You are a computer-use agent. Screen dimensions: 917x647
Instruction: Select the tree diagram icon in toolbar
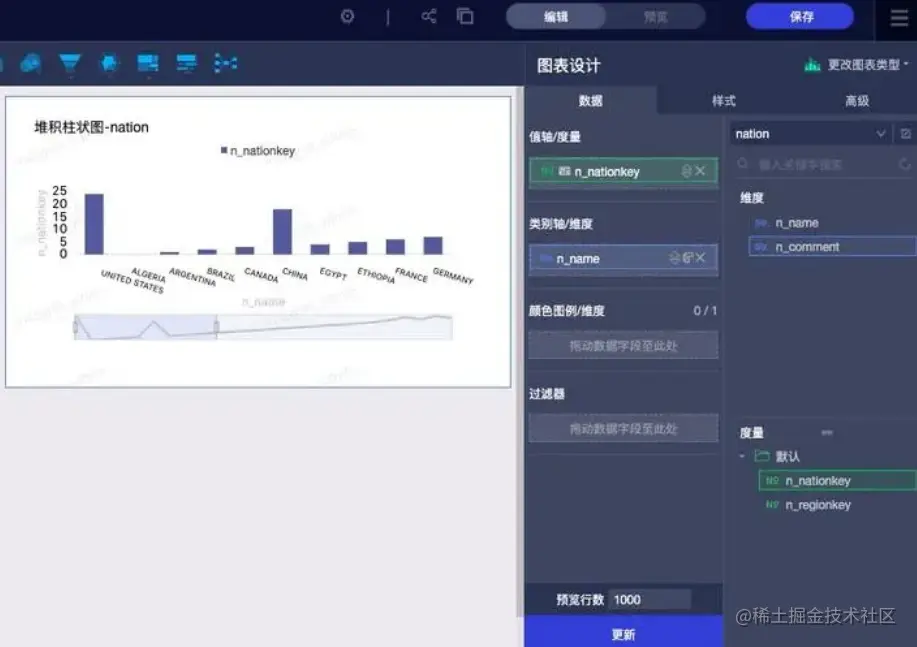coord(225,63)
